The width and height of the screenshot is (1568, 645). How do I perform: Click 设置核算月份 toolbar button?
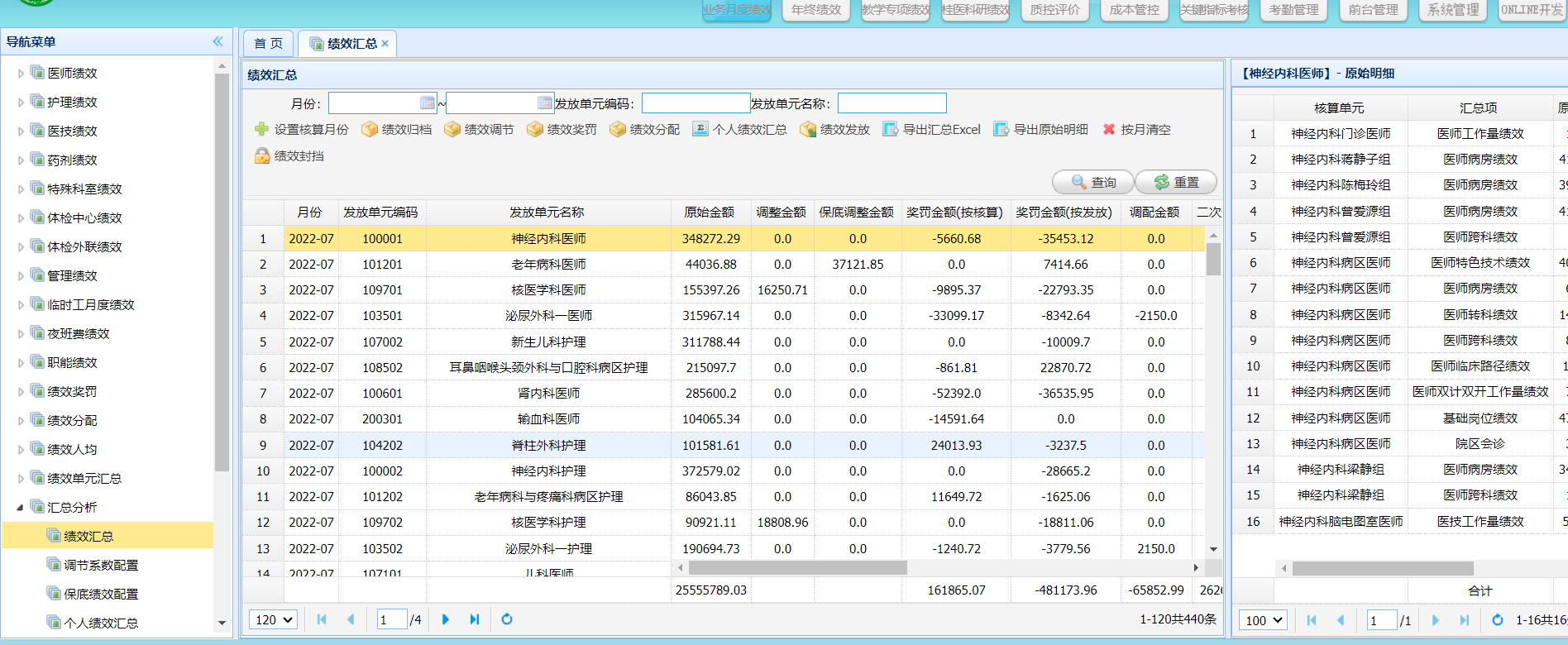pos(302,130)
